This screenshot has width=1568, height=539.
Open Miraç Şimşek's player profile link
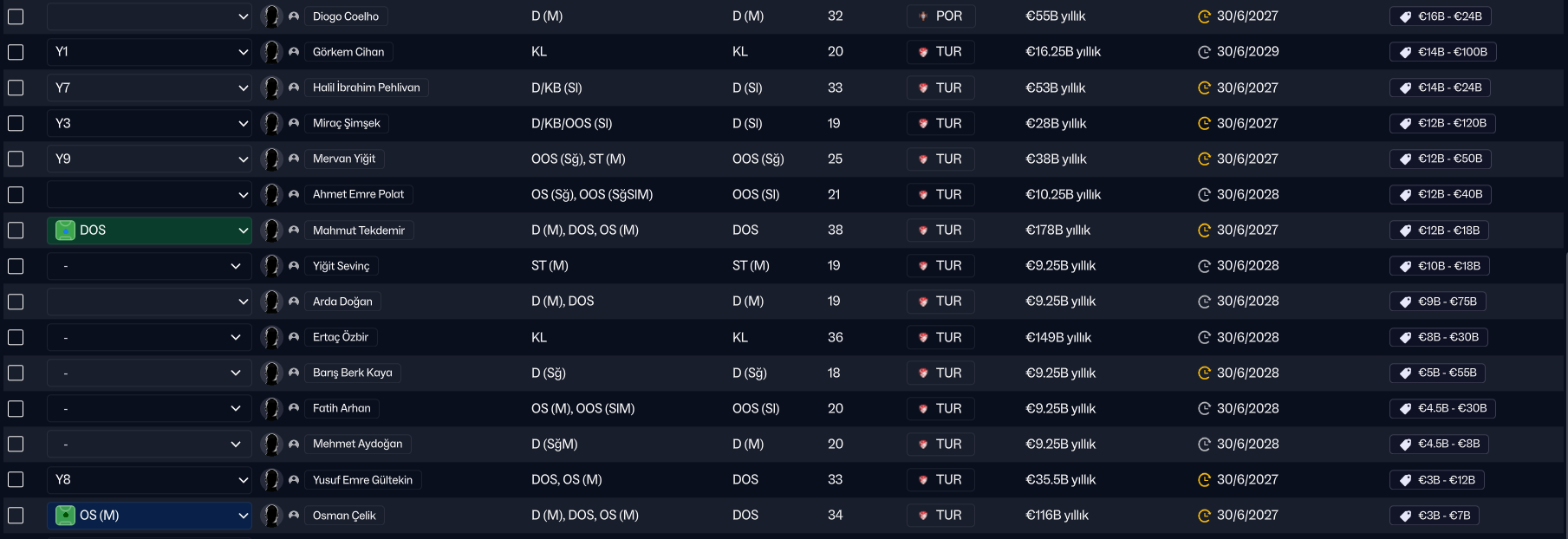(x=347, y=123)
